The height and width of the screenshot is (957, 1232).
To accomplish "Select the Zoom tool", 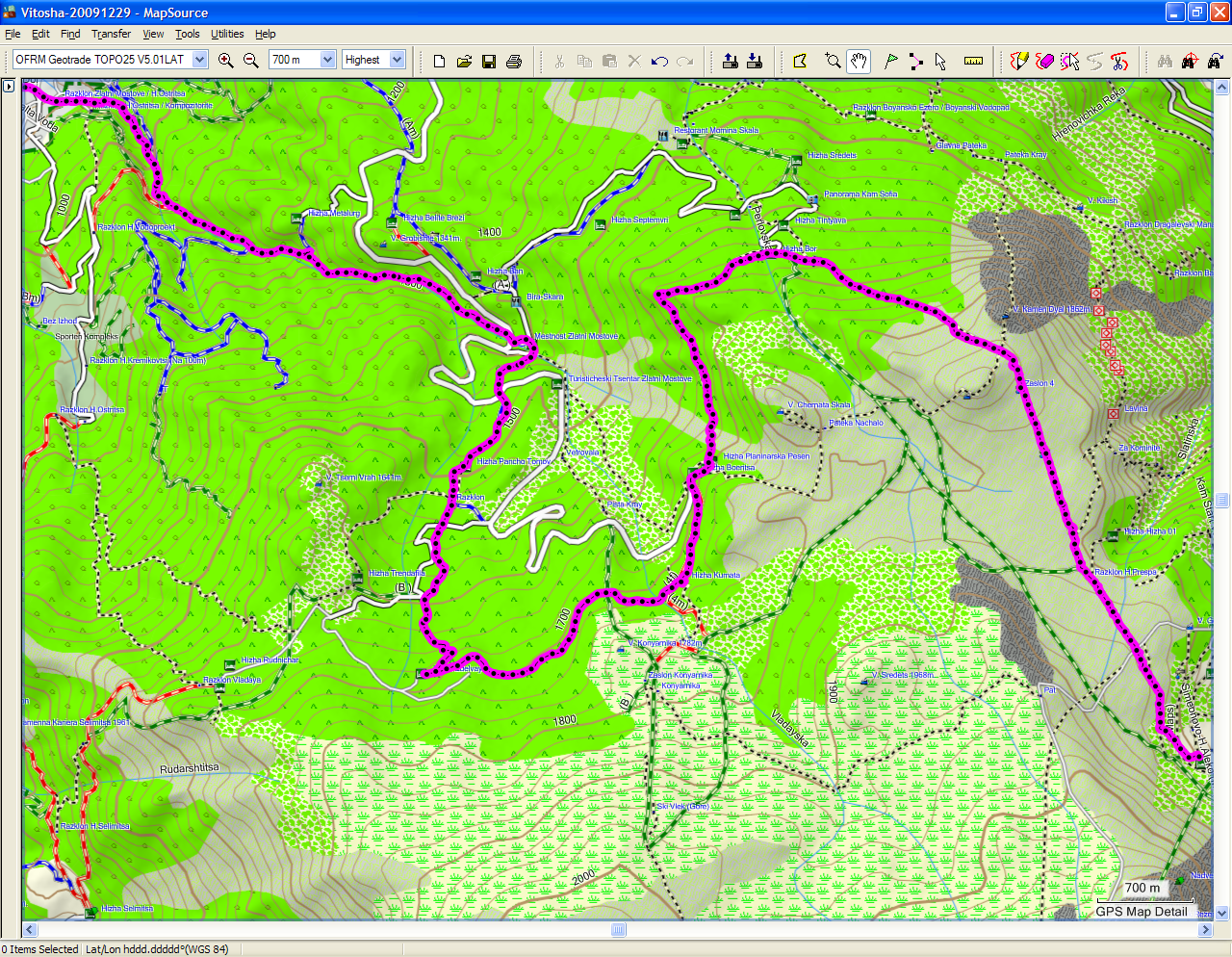I will [834, 61].
